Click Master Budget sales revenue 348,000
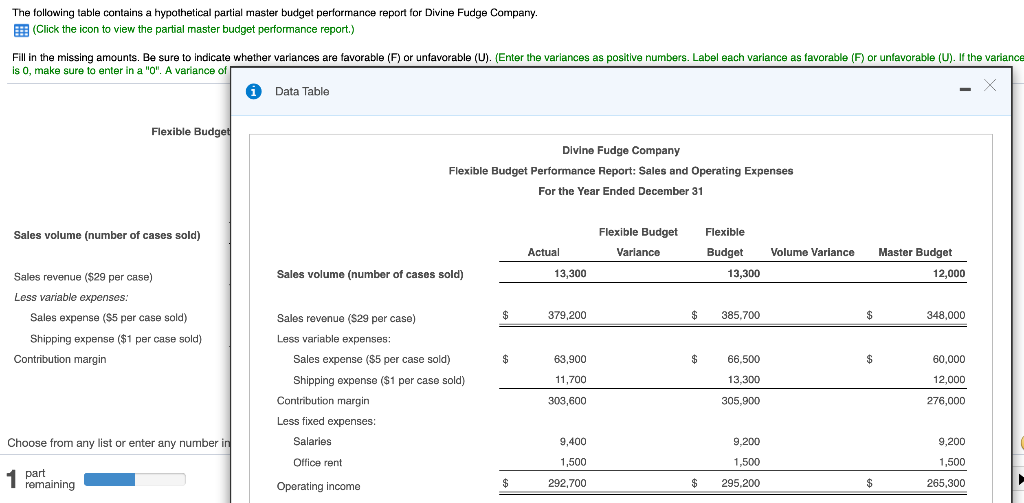1024x503 pixels. 946,316
